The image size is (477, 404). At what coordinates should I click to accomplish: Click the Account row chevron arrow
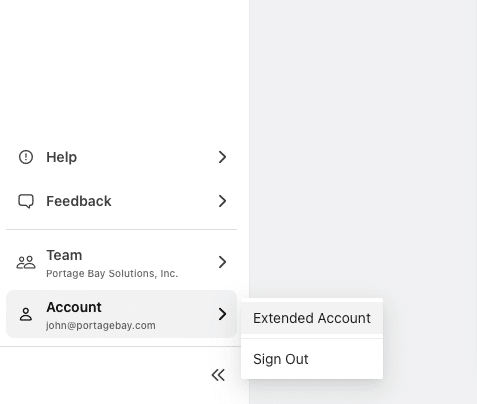tap(222, 314)
